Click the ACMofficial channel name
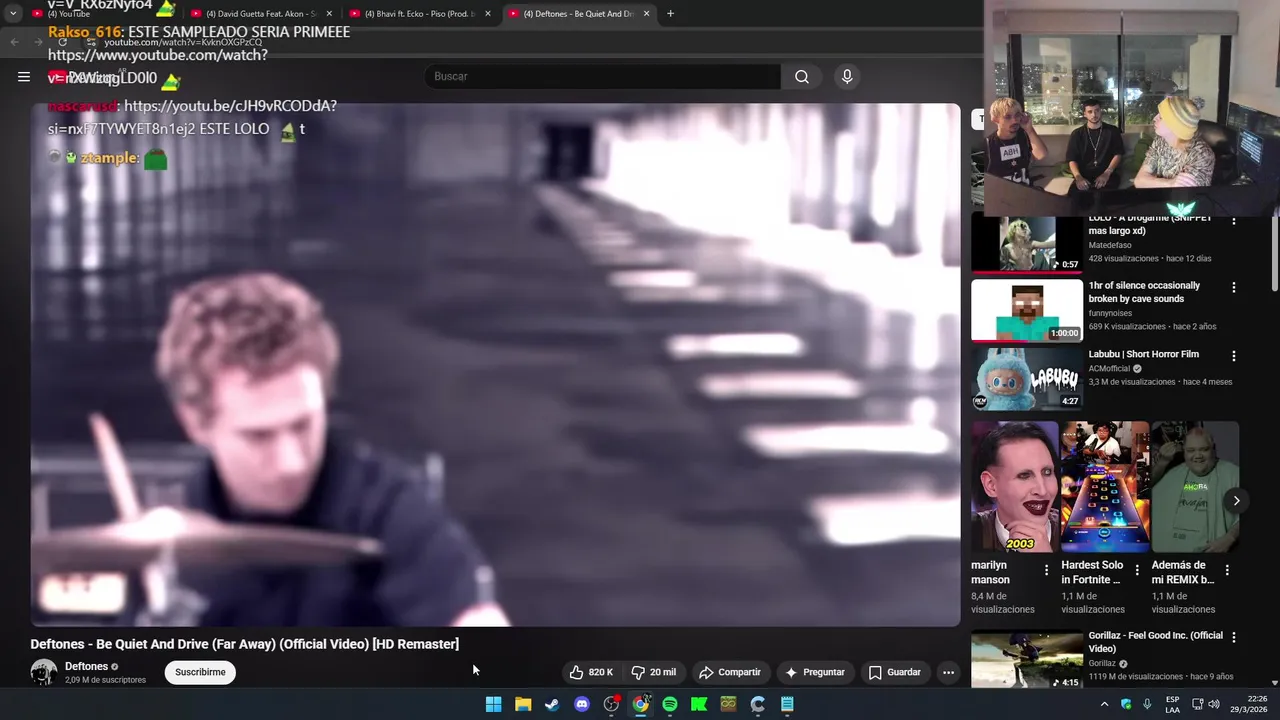The width and height of the screenshot is (1280, 720). tap(1109, 368)
